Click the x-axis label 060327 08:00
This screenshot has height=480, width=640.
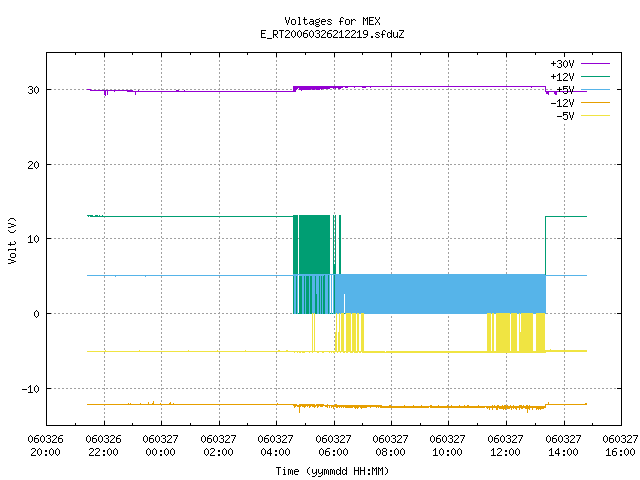coord(391,446)
